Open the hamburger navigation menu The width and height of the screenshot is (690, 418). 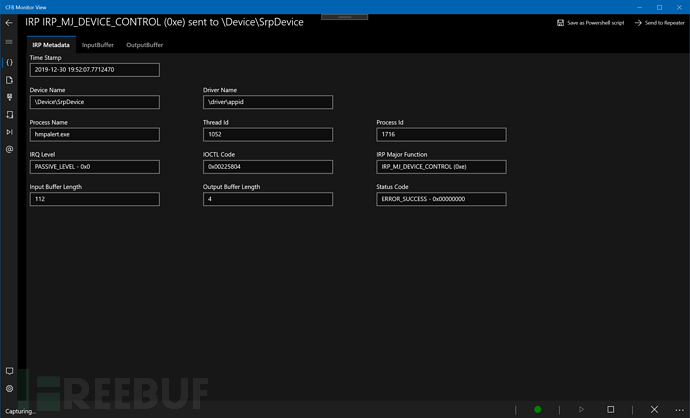pyautogui.click(x=9, y=42)
